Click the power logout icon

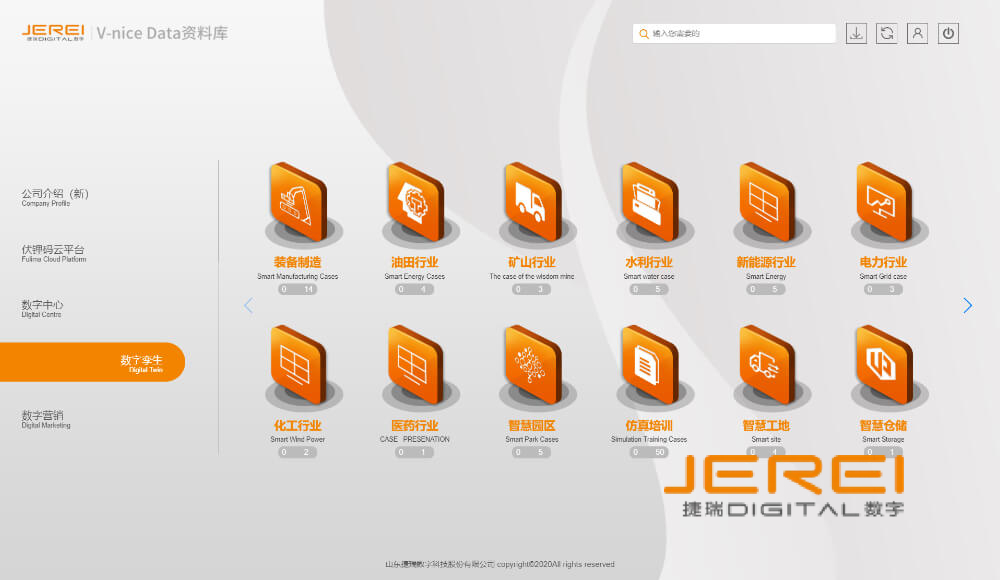point(948,33)
